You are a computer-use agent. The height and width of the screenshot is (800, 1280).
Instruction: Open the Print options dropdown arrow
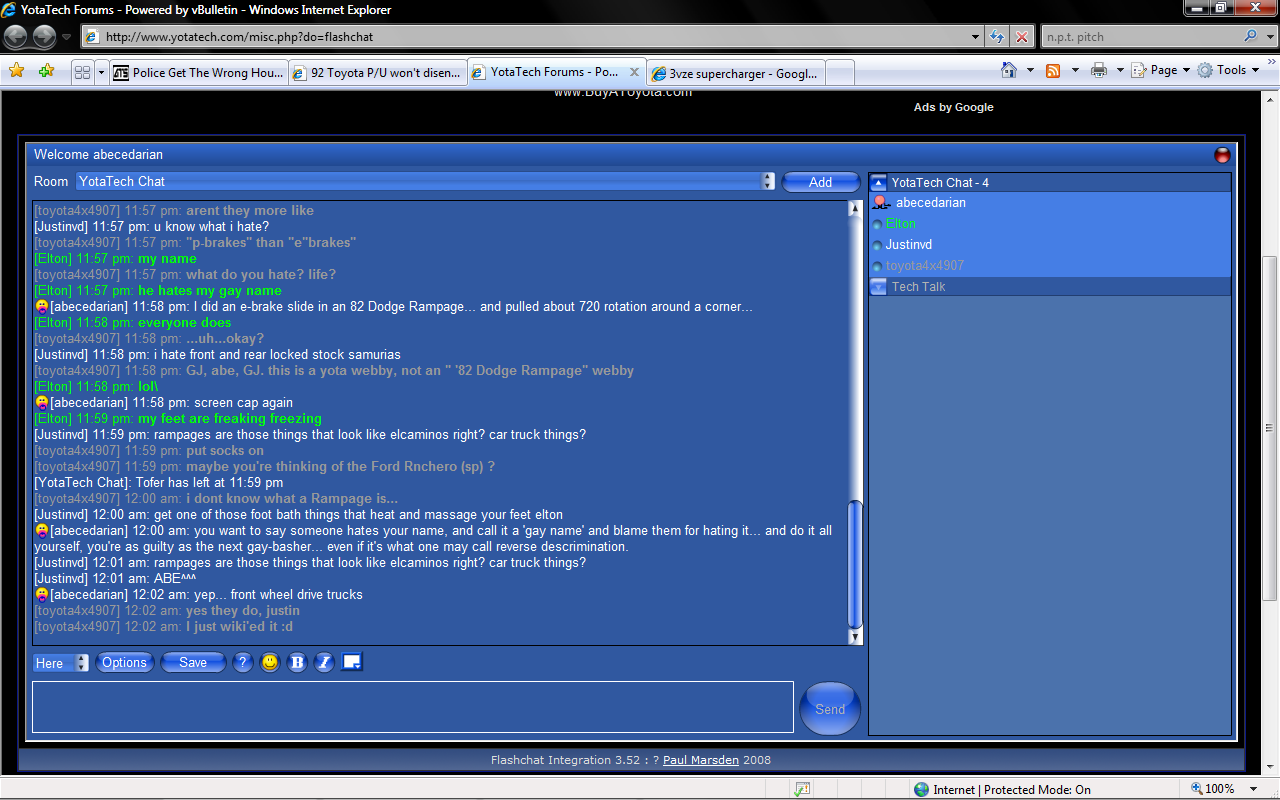tap(1119, 70)
